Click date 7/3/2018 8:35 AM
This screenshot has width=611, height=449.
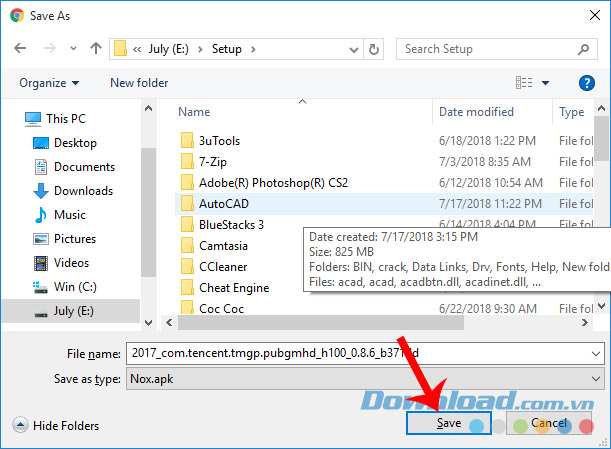click(485, 162)
